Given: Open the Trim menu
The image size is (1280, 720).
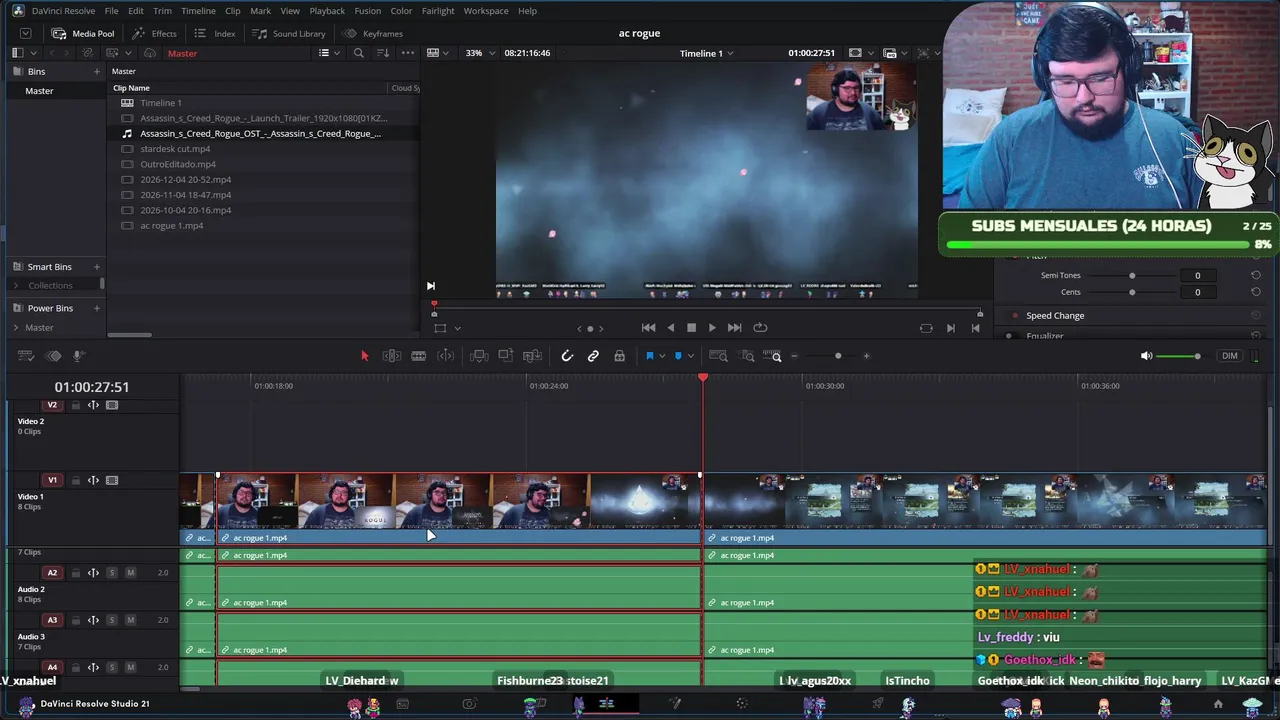Looking at the screenshot, I should click(162, 11).
